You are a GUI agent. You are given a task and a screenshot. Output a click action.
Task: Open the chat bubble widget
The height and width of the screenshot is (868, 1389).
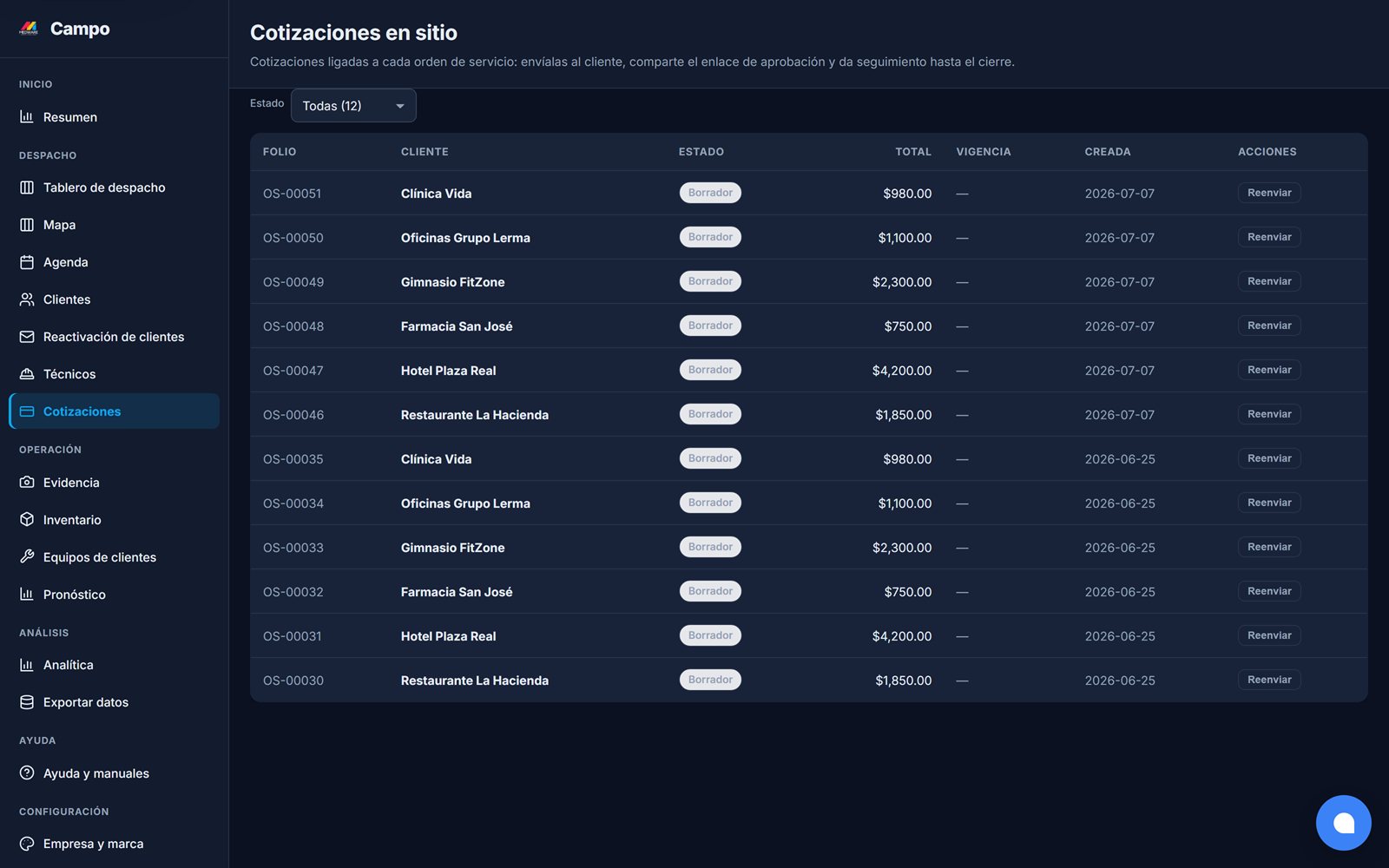pyautogui.click(x=1343, y=823)
